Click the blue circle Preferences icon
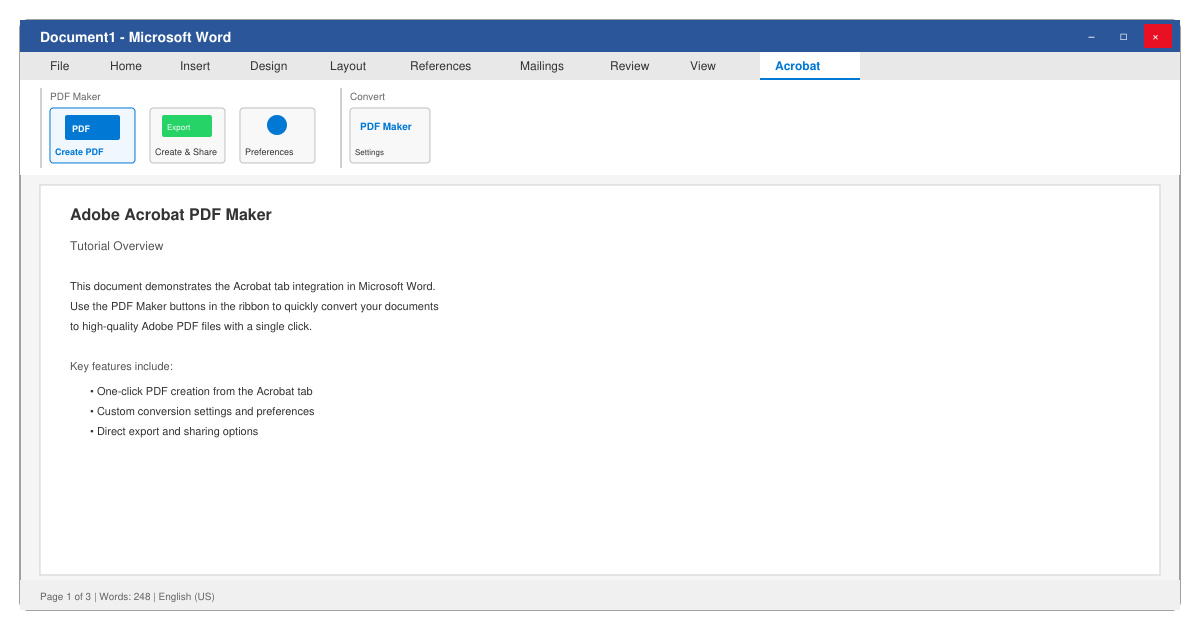 tap(277, 125)
